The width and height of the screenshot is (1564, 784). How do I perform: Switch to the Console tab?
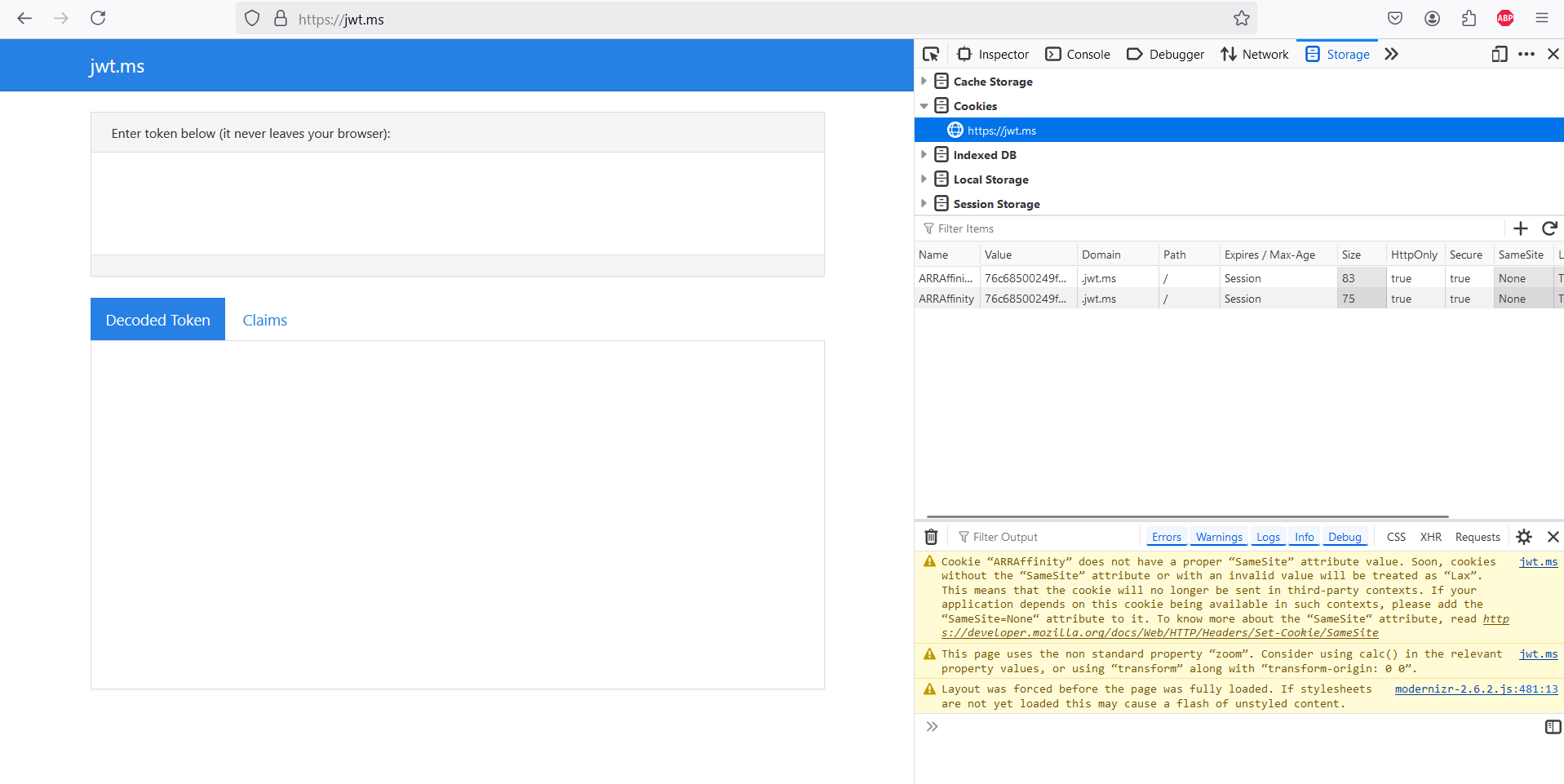[1078, 54]
